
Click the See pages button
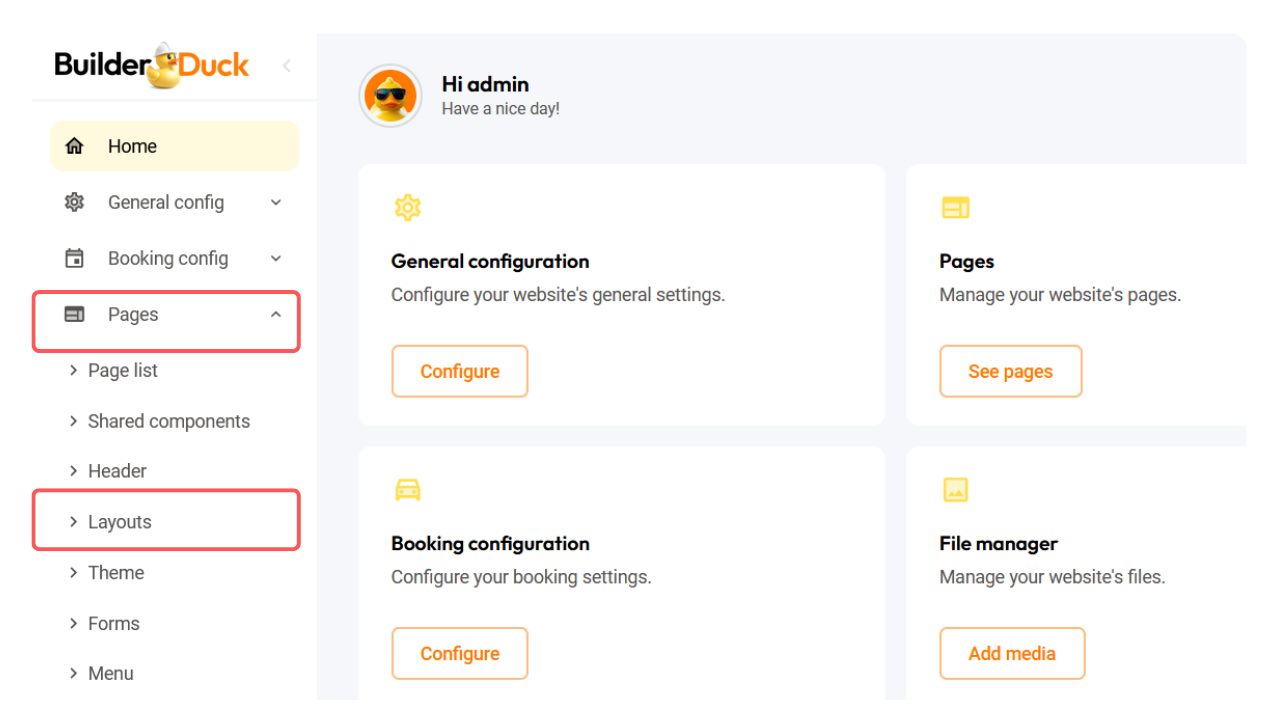pos(1010,371)
